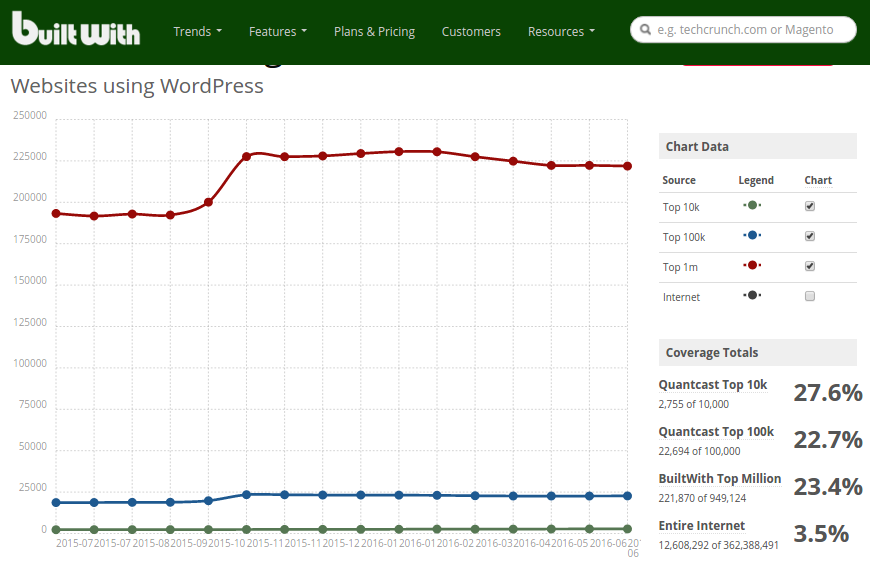Click the Internet dark legend marker
The image size is (870, 569).
pyautogui.click(x=752, y=296)
